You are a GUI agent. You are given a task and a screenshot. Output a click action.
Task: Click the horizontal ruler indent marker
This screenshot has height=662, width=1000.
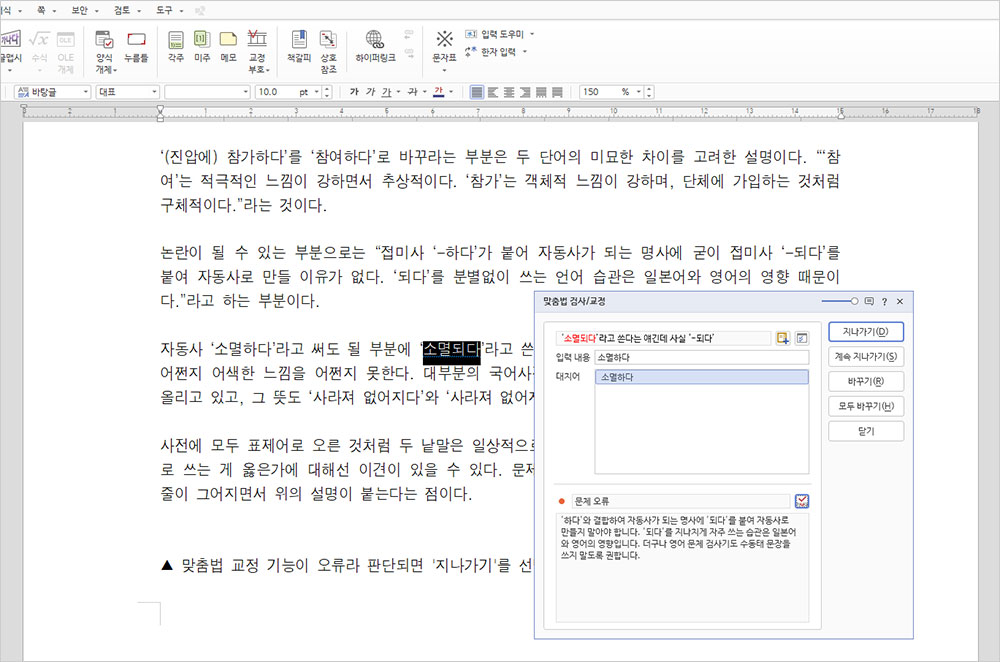point(160,113)
